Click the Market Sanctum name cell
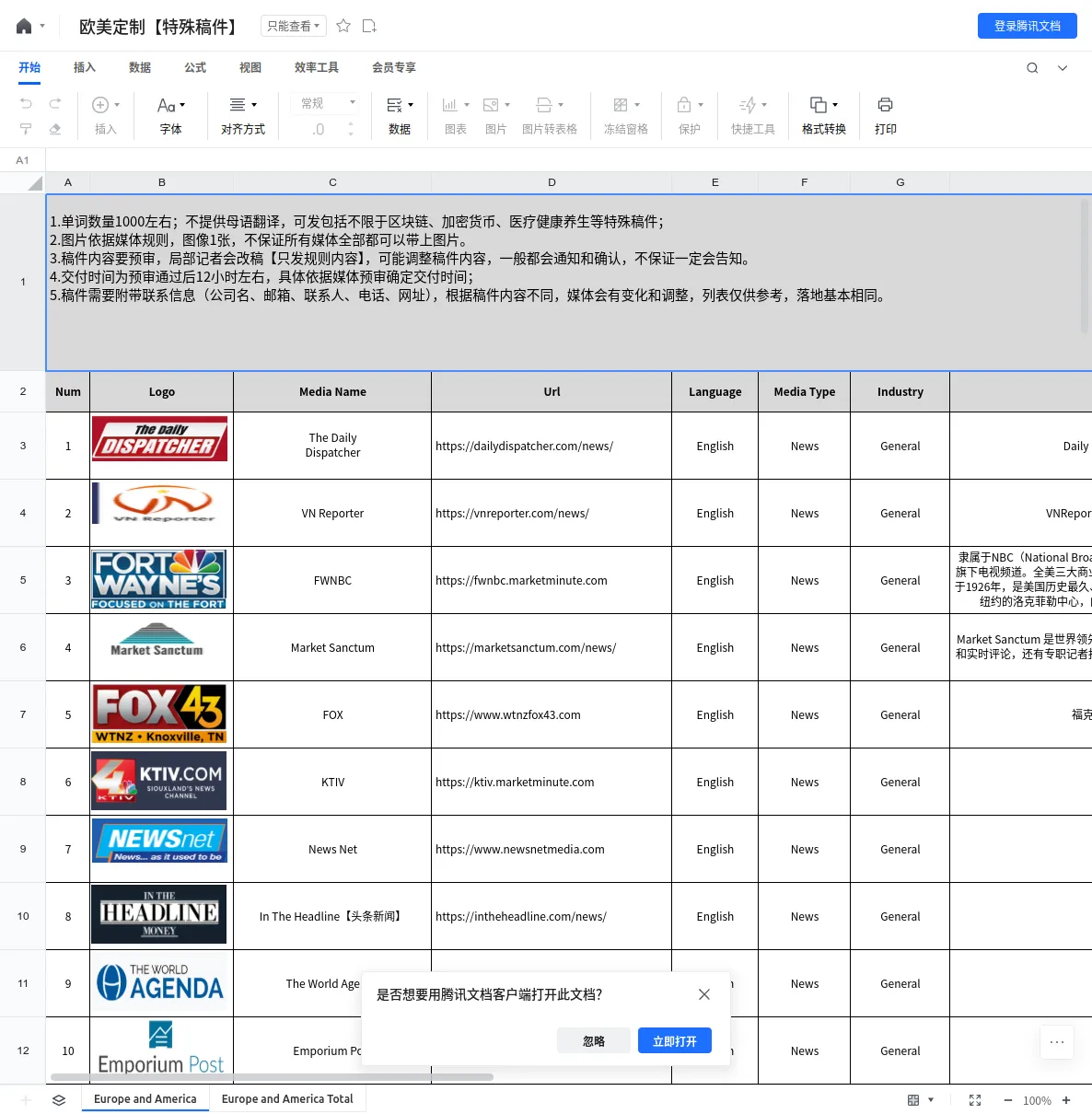 coord(332,647)
